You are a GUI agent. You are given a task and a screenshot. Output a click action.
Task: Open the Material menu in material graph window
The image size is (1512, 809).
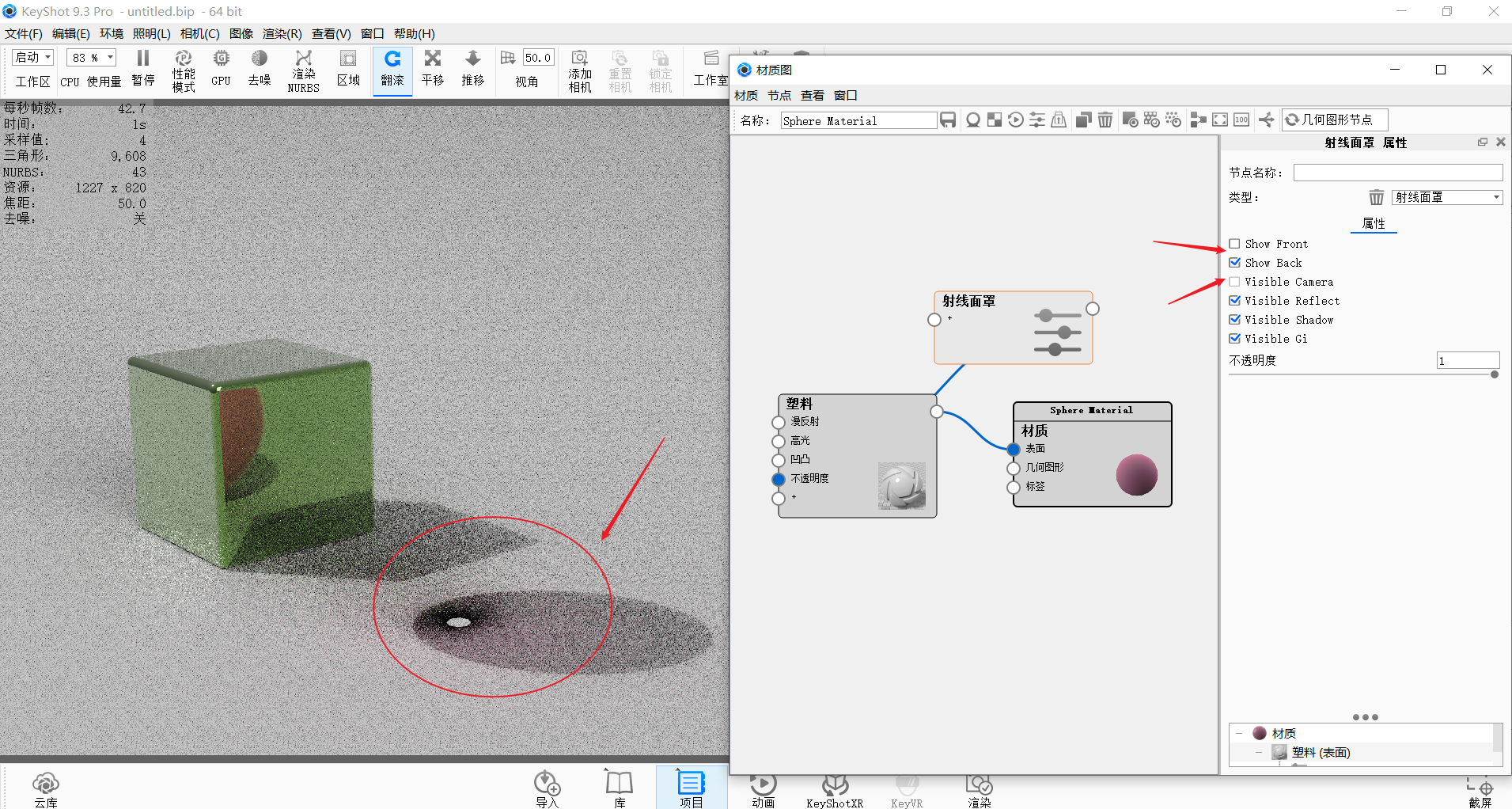coord(746,95)
